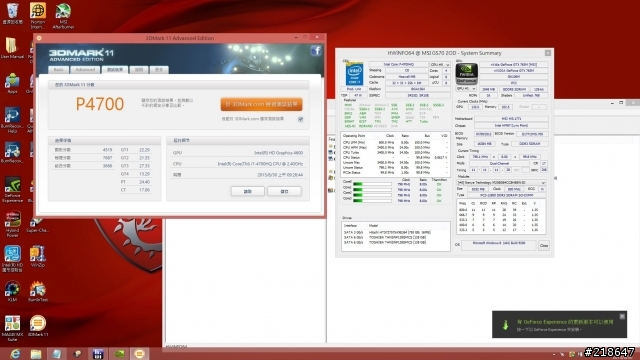The width and height of the screenshot is (640, 360).
Task: Click the 儲存 save button
Action: (x=284, y=191)
